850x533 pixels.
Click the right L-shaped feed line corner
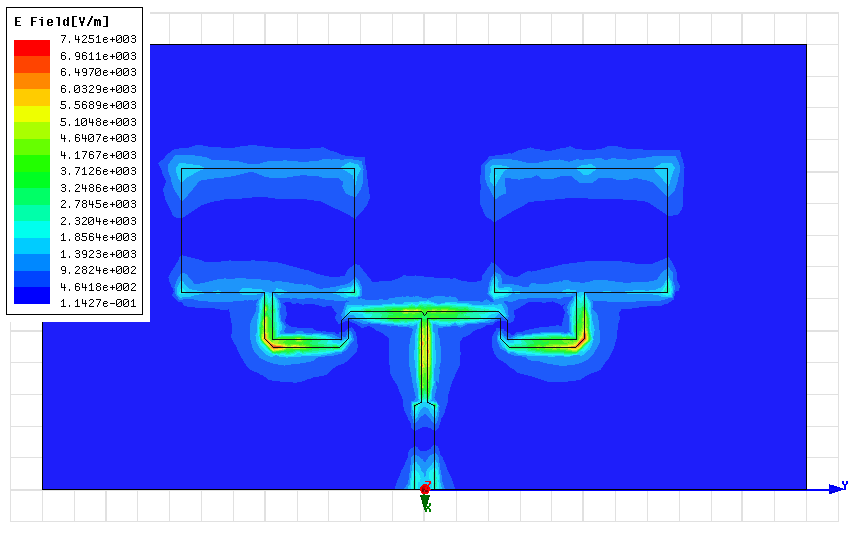coord(580,343)
